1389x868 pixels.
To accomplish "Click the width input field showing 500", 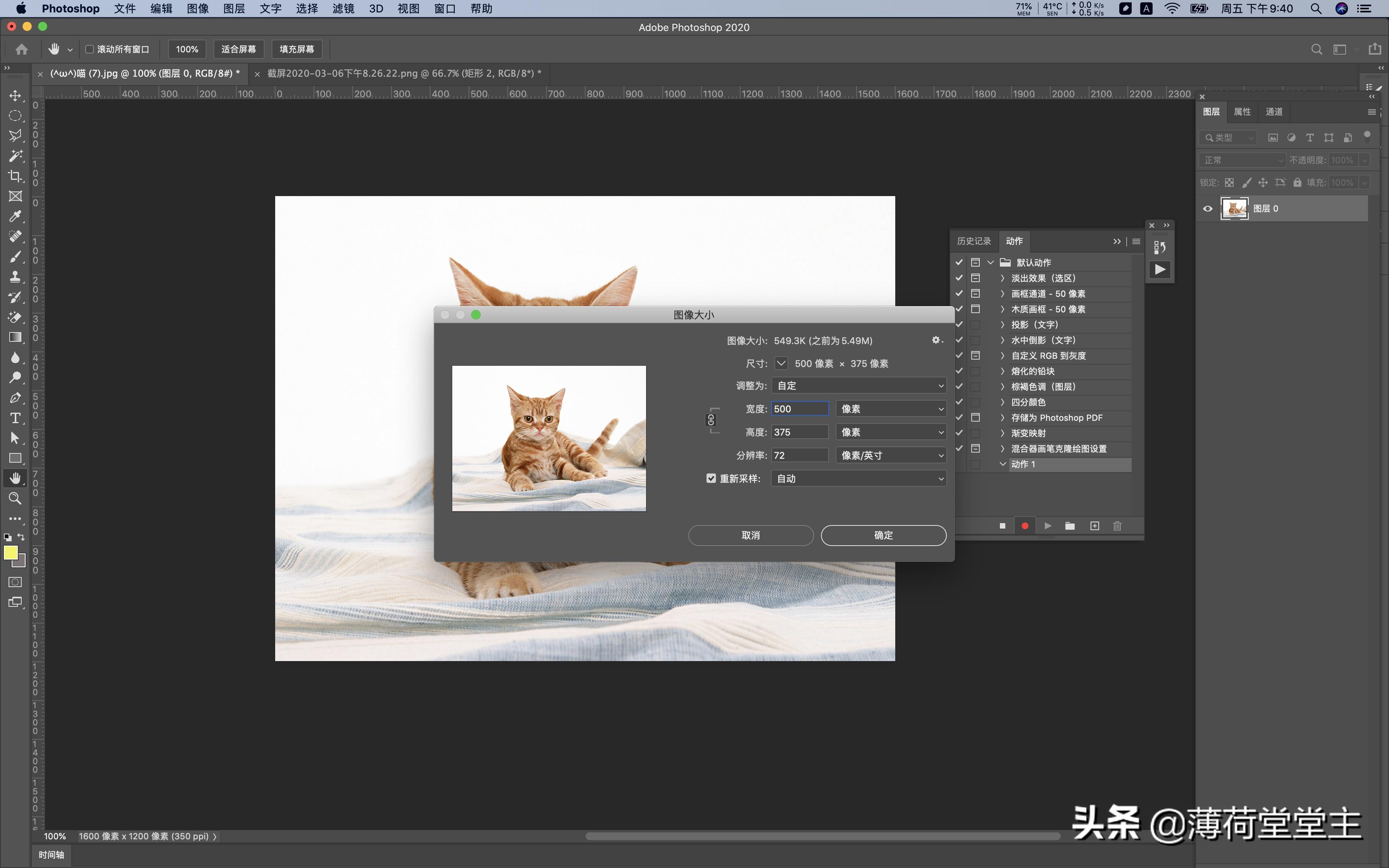I will [800, 408].
